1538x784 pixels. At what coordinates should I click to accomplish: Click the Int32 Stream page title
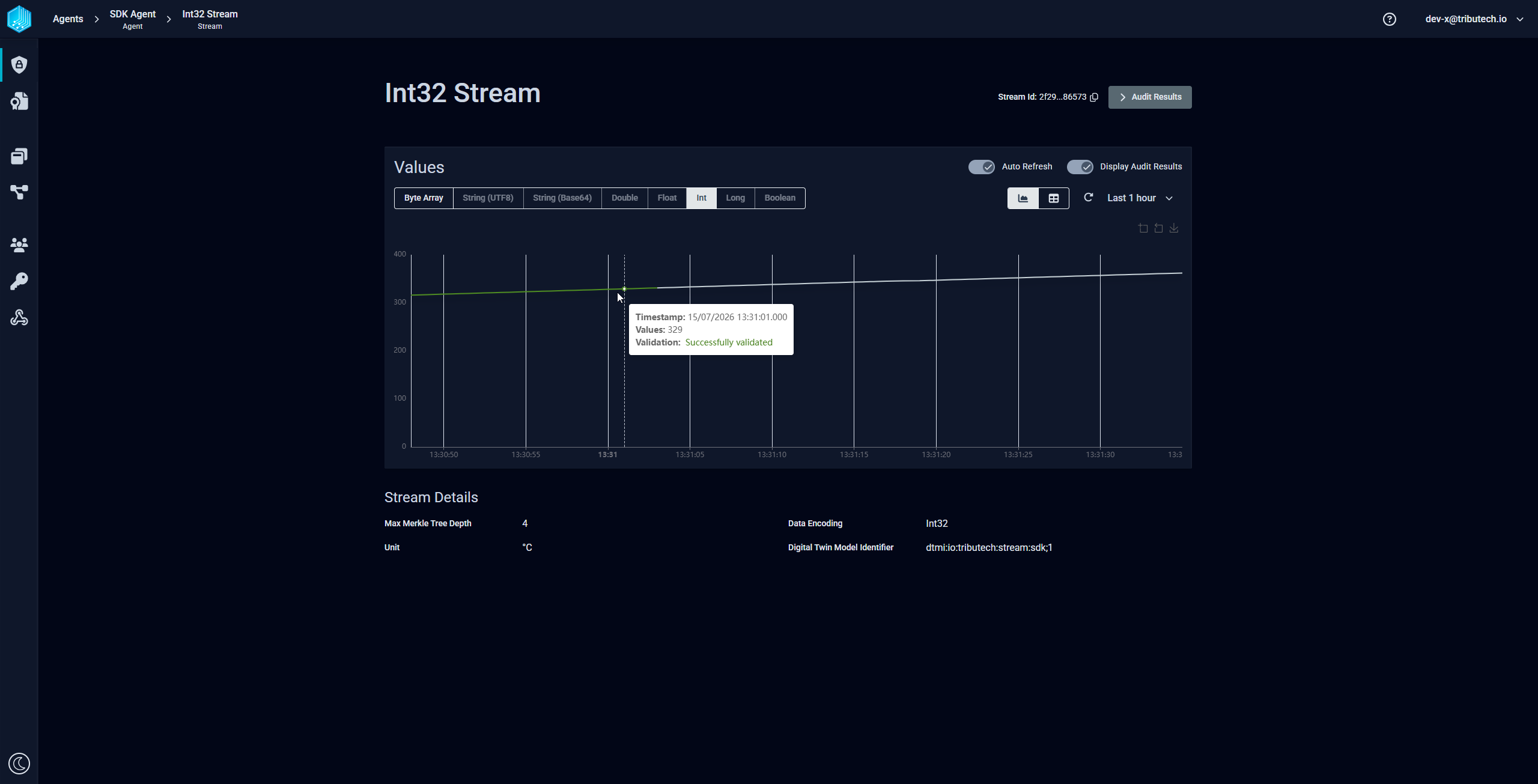pyautogui.click(x=462, y=93)
